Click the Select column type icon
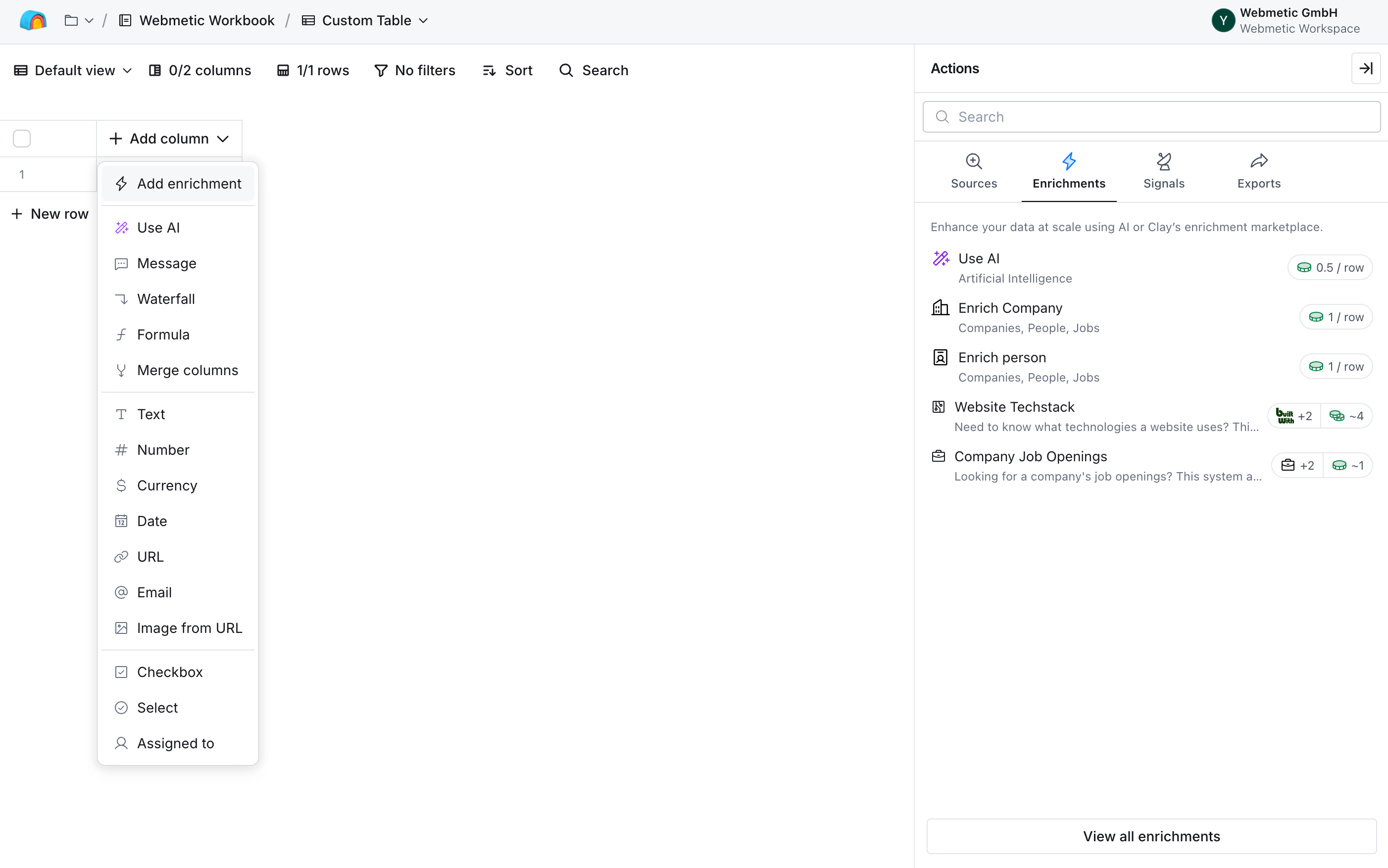The image size is (1388, 868). pyautogui.click(x=121, y=708)
